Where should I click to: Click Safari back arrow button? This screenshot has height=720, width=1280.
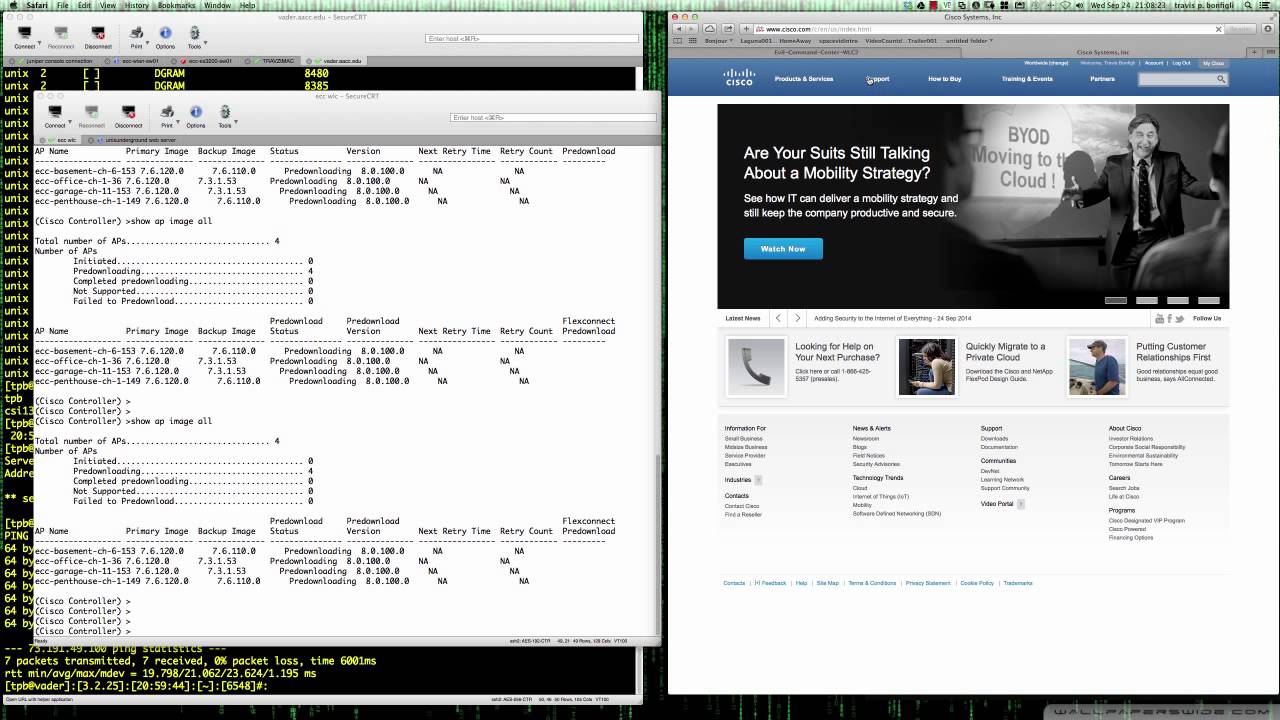click(x=680, y=29)
